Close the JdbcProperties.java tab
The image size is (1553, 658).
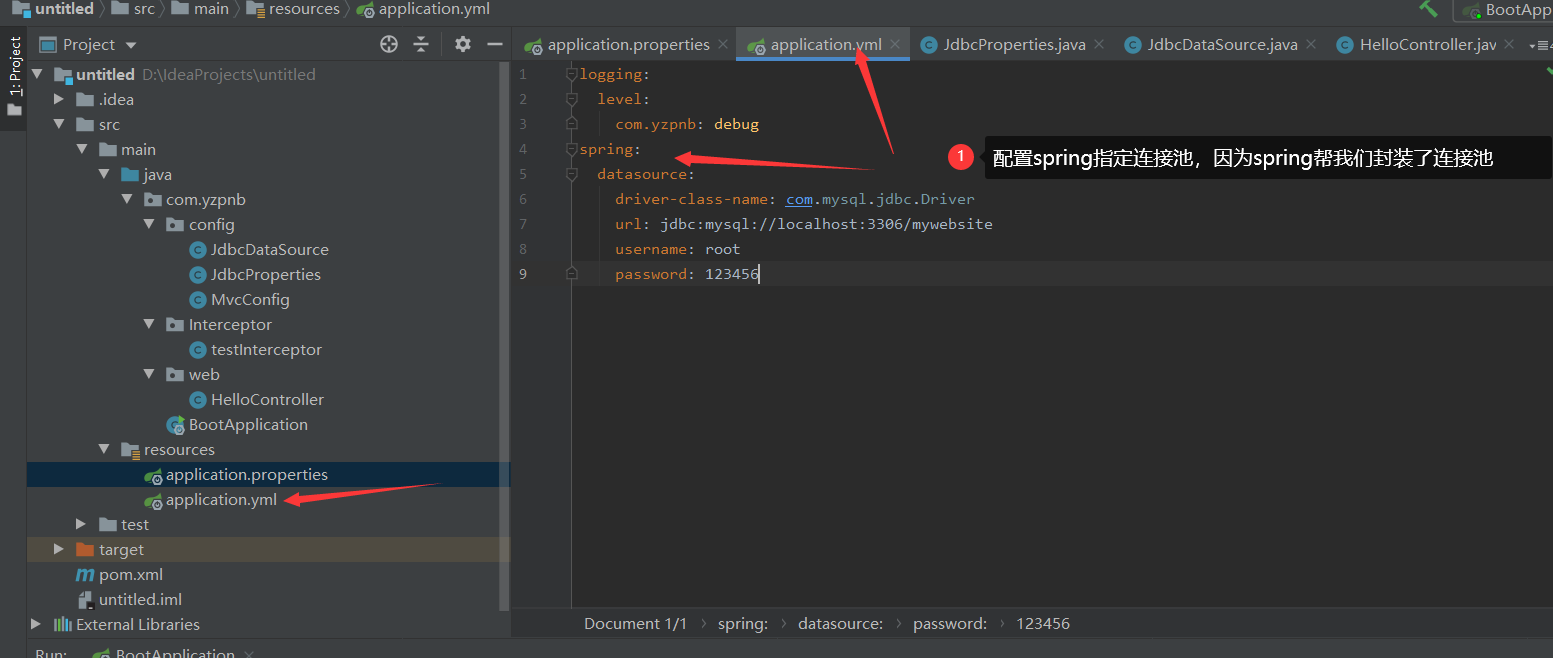click(x=1098, y=44)
